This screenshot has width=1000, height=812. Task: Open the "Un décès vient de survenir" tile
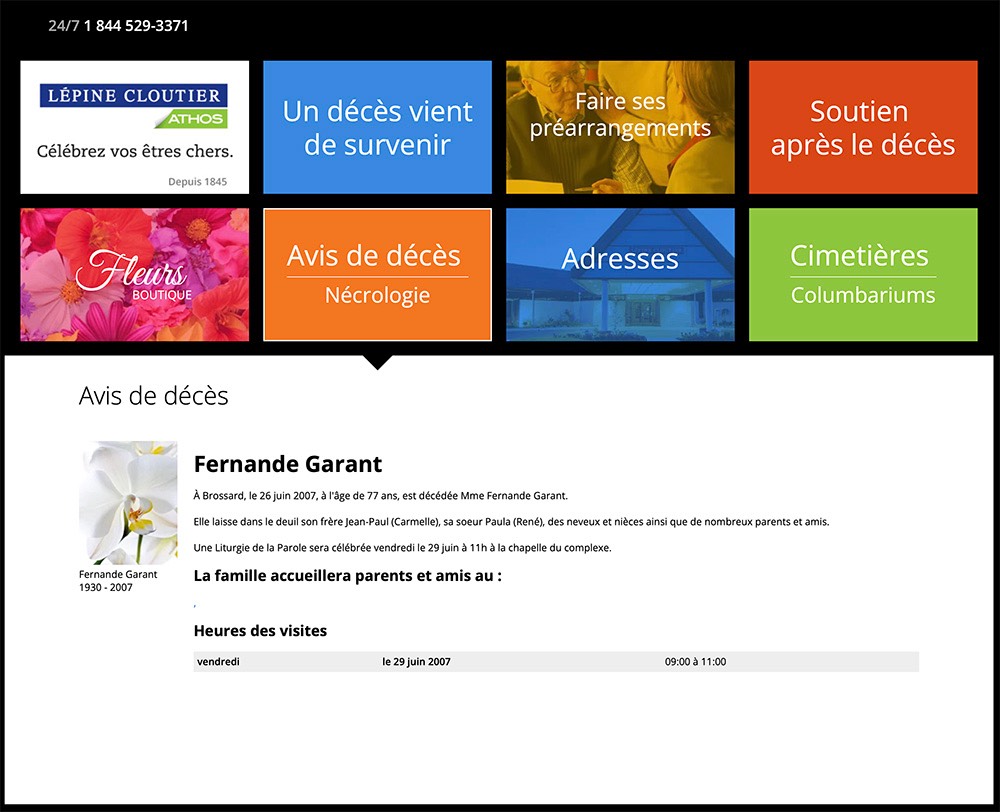(378, 127)
